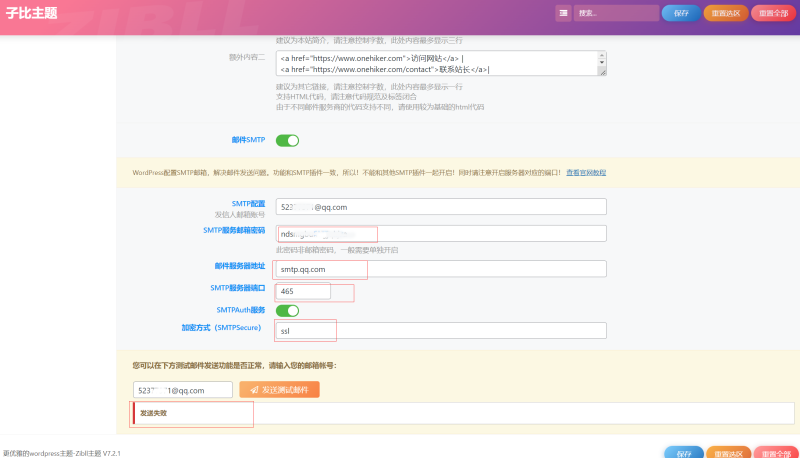Viewport: 800px width, 458px height.
Task: Click the 发送失败 result message
Action: [x=153, y=413]
